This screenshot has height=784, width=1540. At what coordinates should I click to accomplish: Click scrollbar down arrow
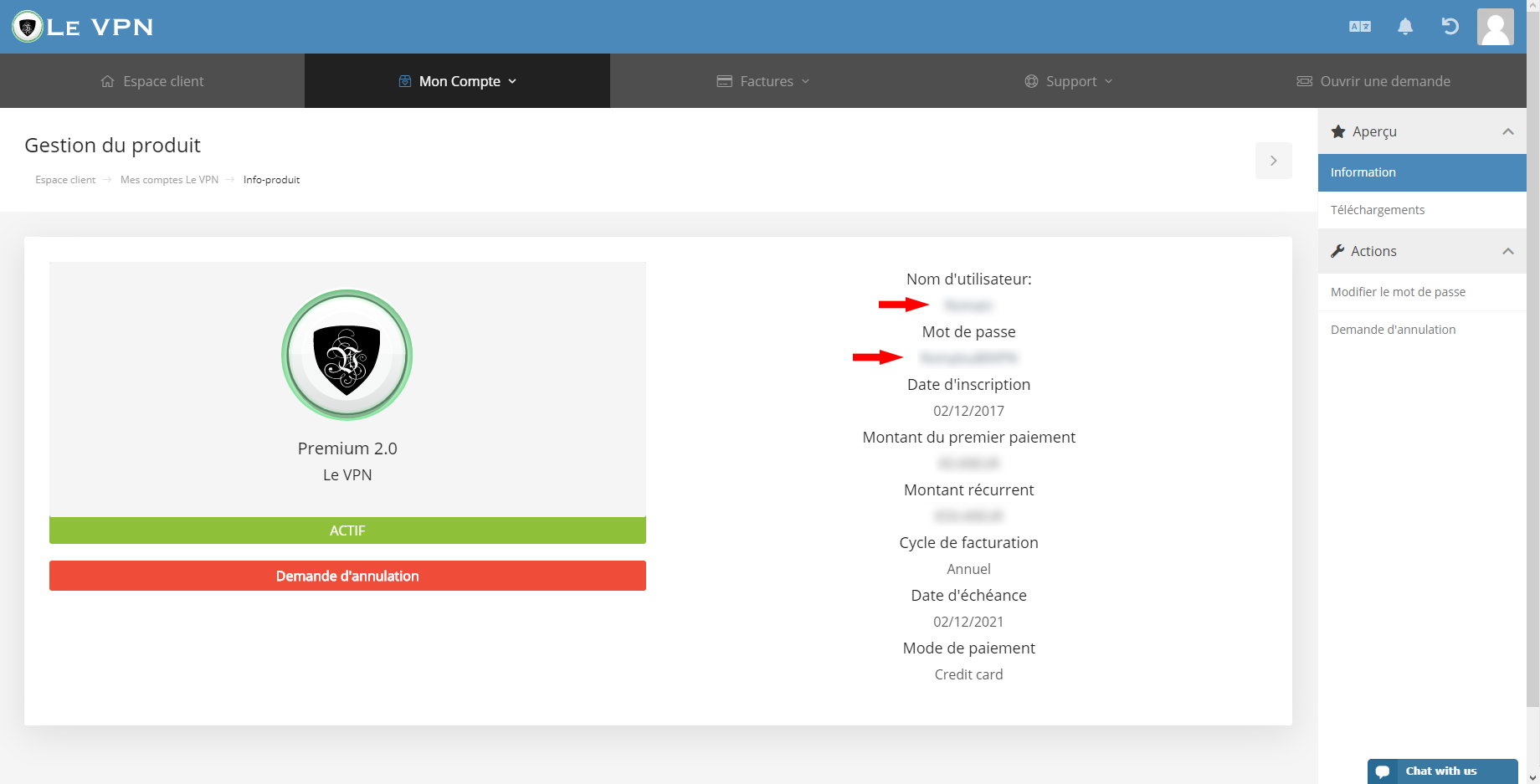point(1533,777)
